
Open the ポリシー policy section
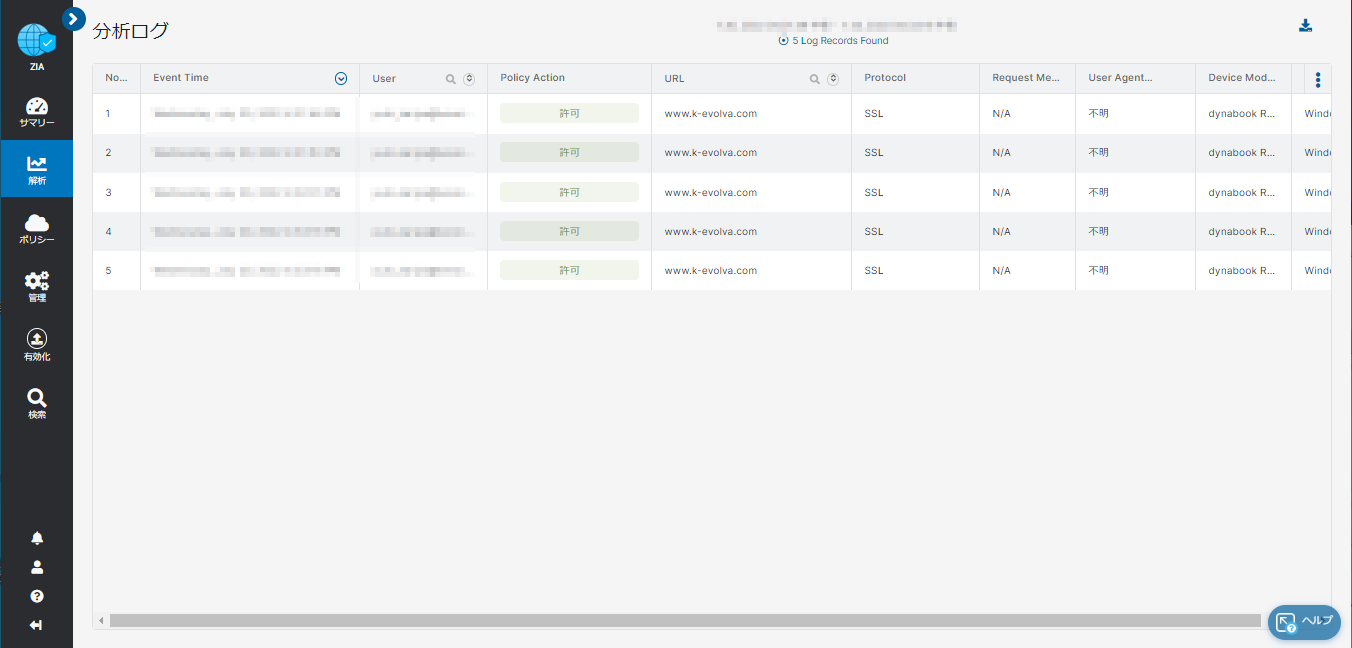pyautogui.click(x=37, y=229)
